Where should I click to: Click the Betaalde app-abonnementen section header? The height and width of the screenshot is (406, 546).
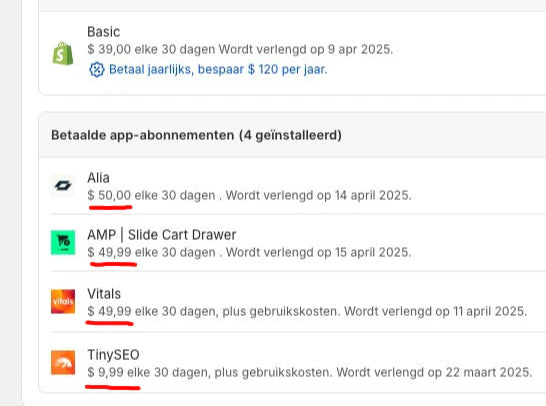tap(196, 135)
